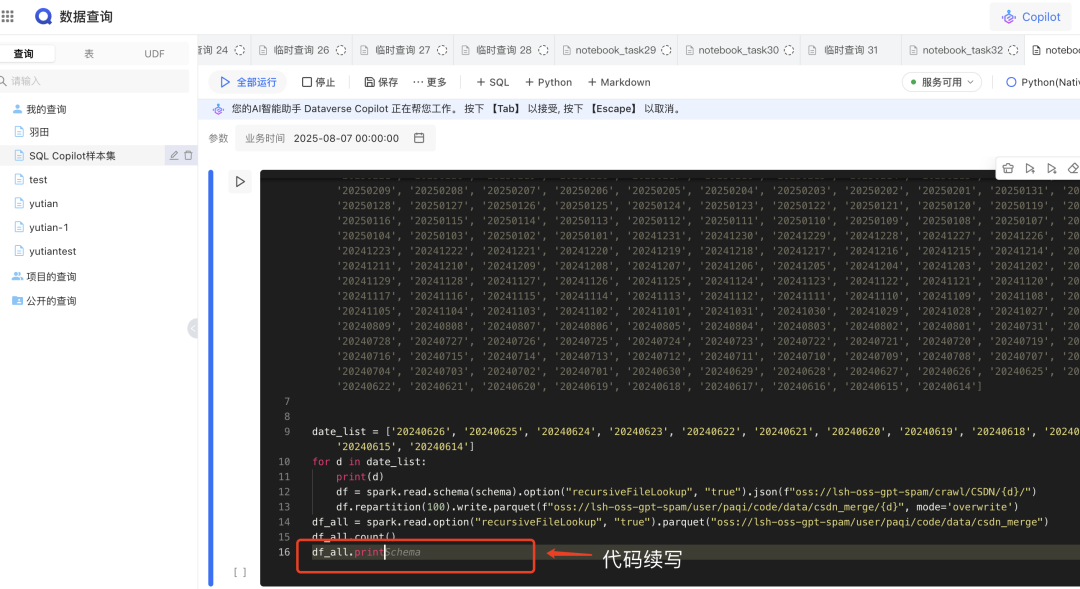Image resolution: width=1080 pixels, height=589 pixels.
Task: Collapse the sidebar with the handle arrow
Action: pos(193,329)
